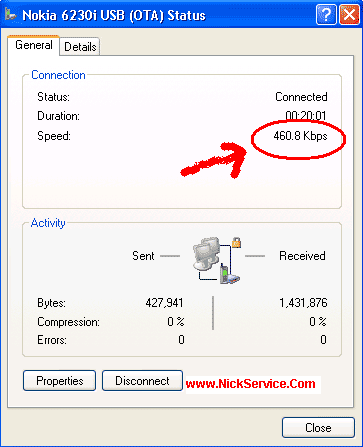363x447 pixels.
Task: Click the Connection group heading
Action: [58, 75]
